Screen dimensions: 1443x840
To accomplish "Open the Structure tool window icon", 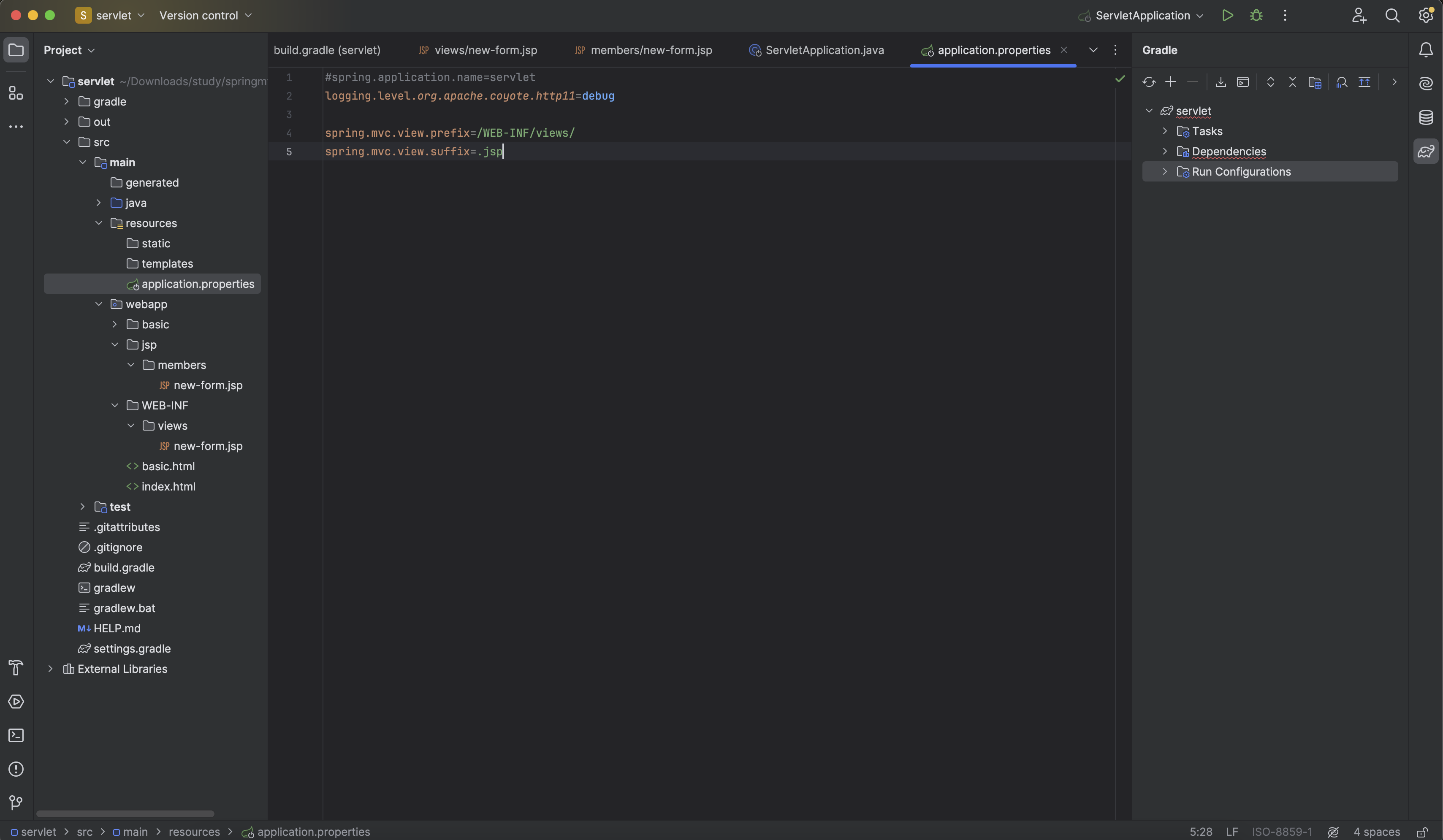I will 16,93.
